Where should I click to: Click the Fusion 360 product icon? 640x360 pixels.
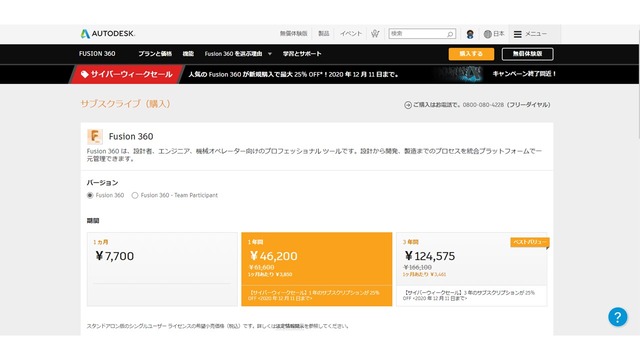click(95, 136)
